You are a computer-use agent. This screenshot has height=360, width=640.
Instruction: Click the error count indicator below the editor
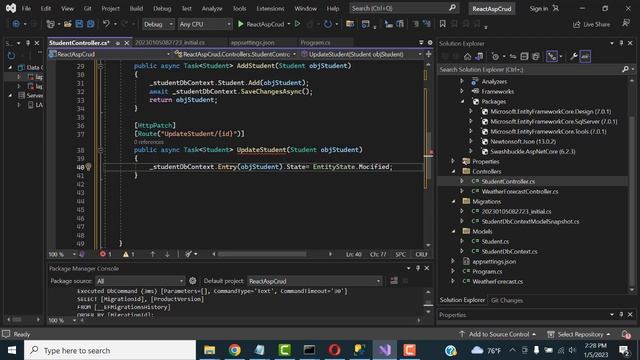pos(106,254)
